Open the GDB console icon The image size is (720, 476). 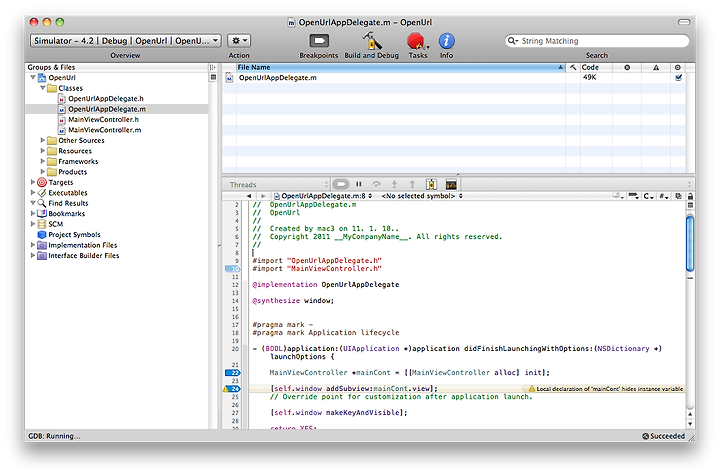pos(451,184)
